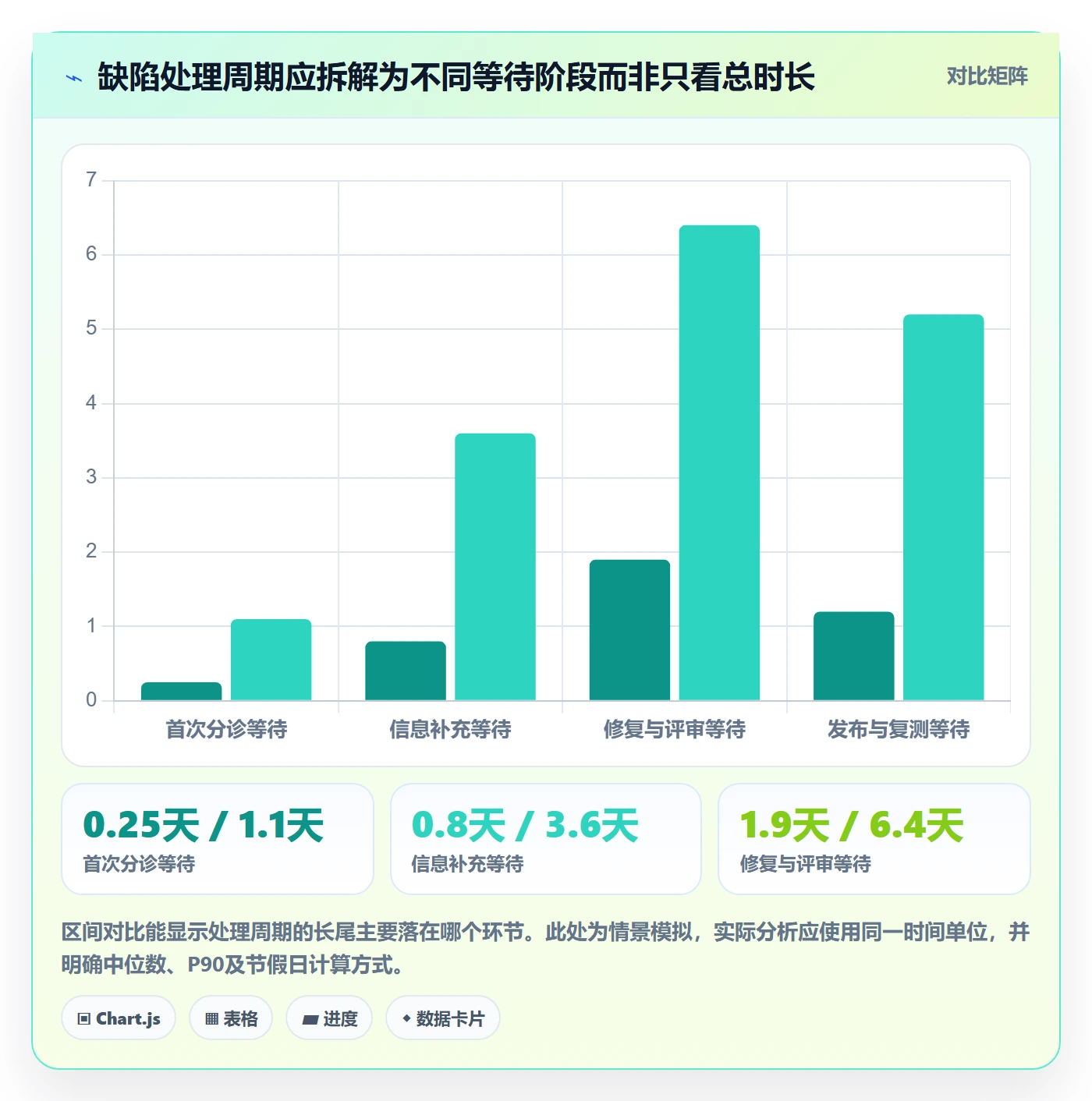The image size is (1092, 1101).
Task: Click the y-axis tick label 3
Action: point(91,477)
